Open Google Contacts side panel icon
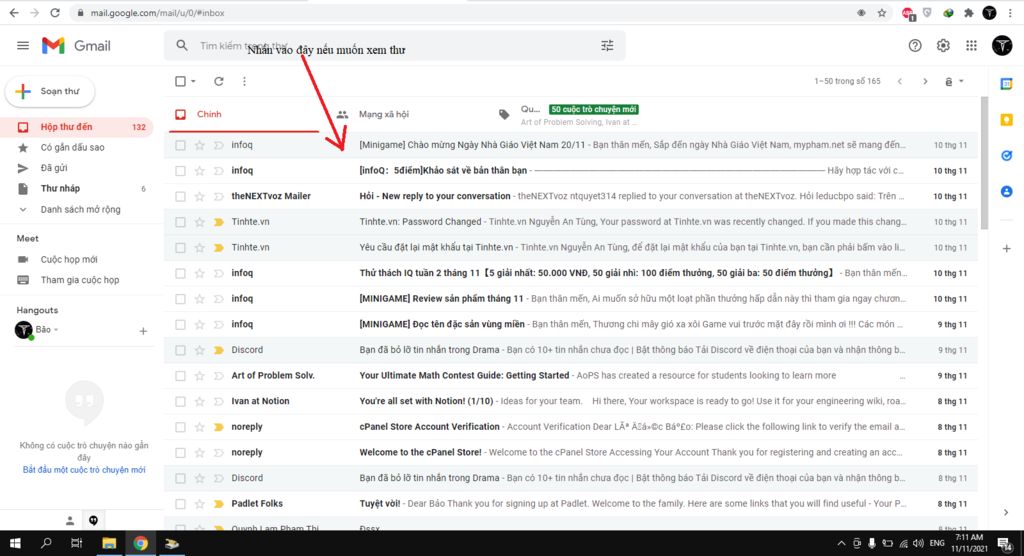Screen dimensions: 1024x556 pyautogui.click(x=1006, y=191)
